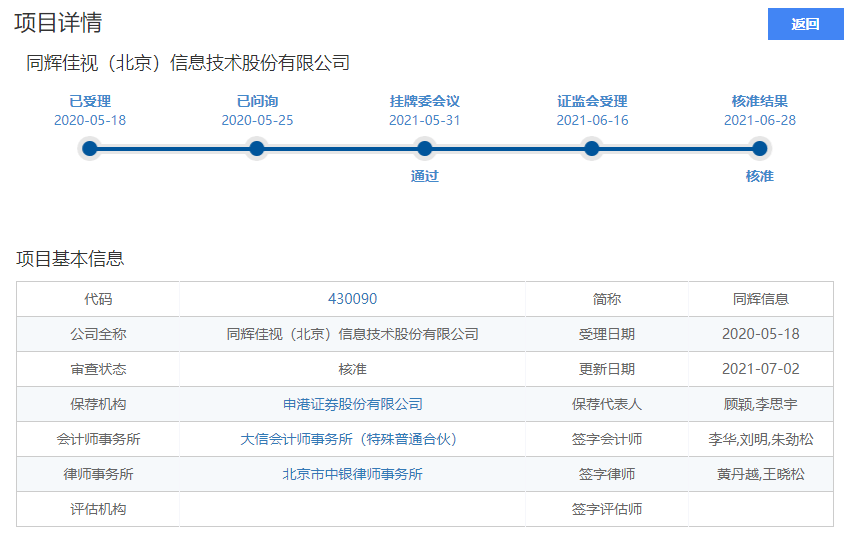Click the 证监会受理 stage label
Screen dimensions: 850x534
coord(592,101)
